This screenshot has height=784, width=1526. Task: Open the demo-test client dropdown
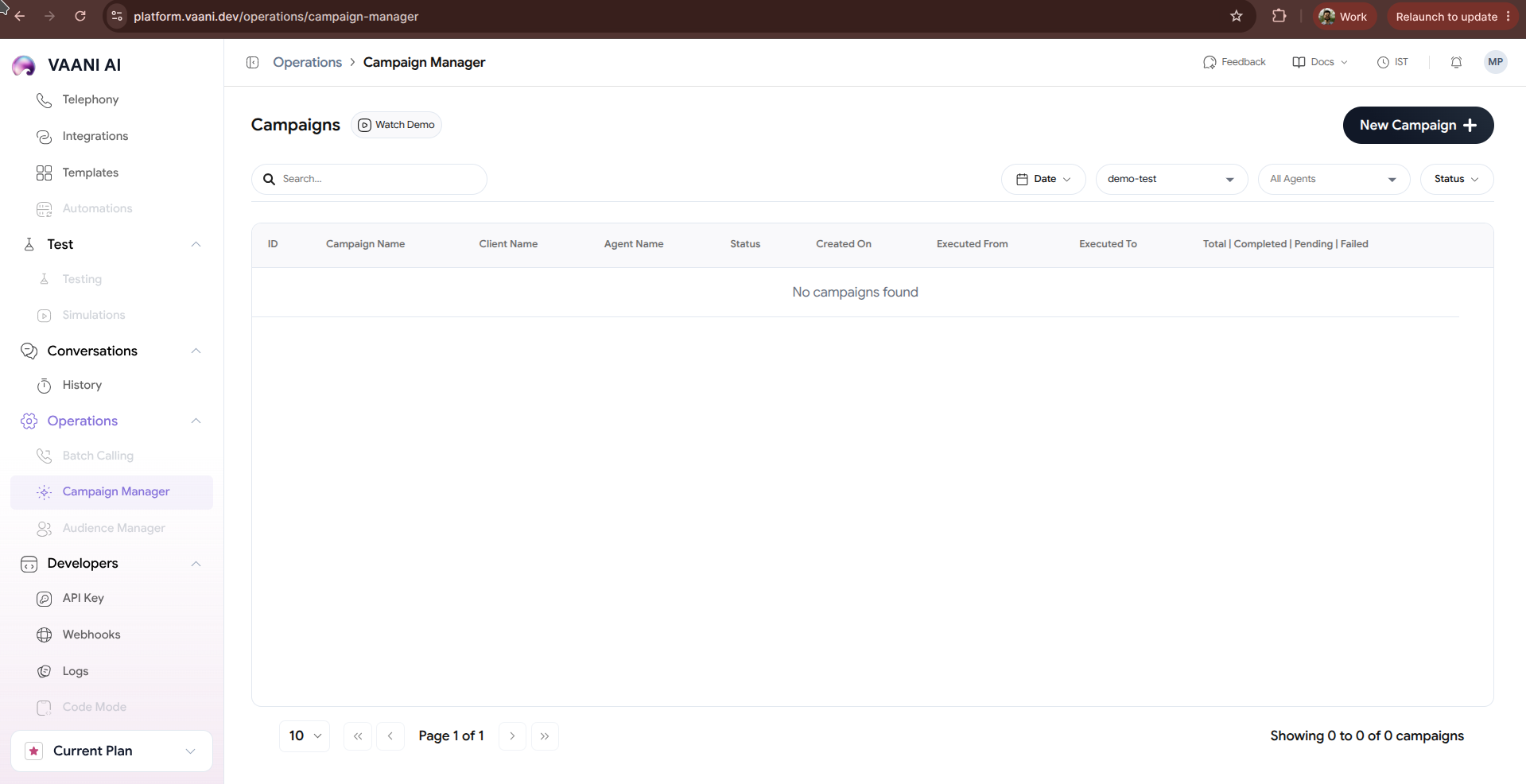tap(1171, 179)
